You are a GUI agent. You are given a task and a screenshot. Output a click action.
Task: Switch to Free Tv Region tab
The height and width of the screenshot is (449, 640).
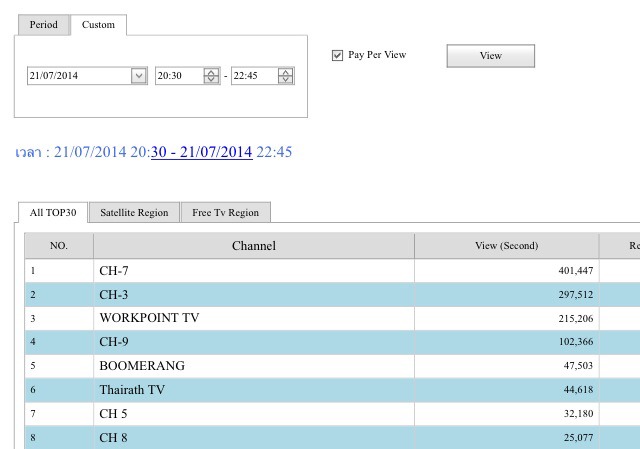[226, 213]
